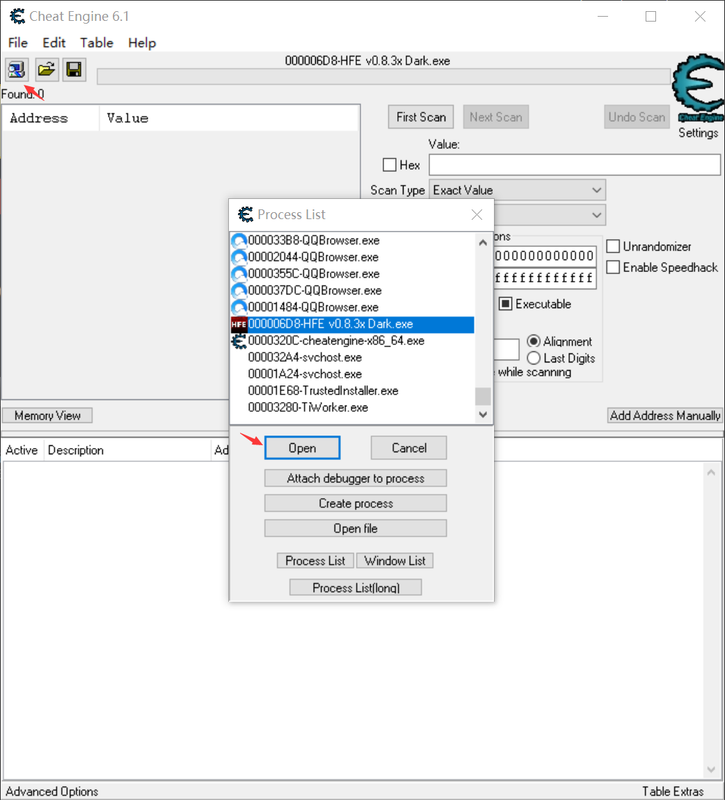Click Attach debugger to process

[356, 479]
